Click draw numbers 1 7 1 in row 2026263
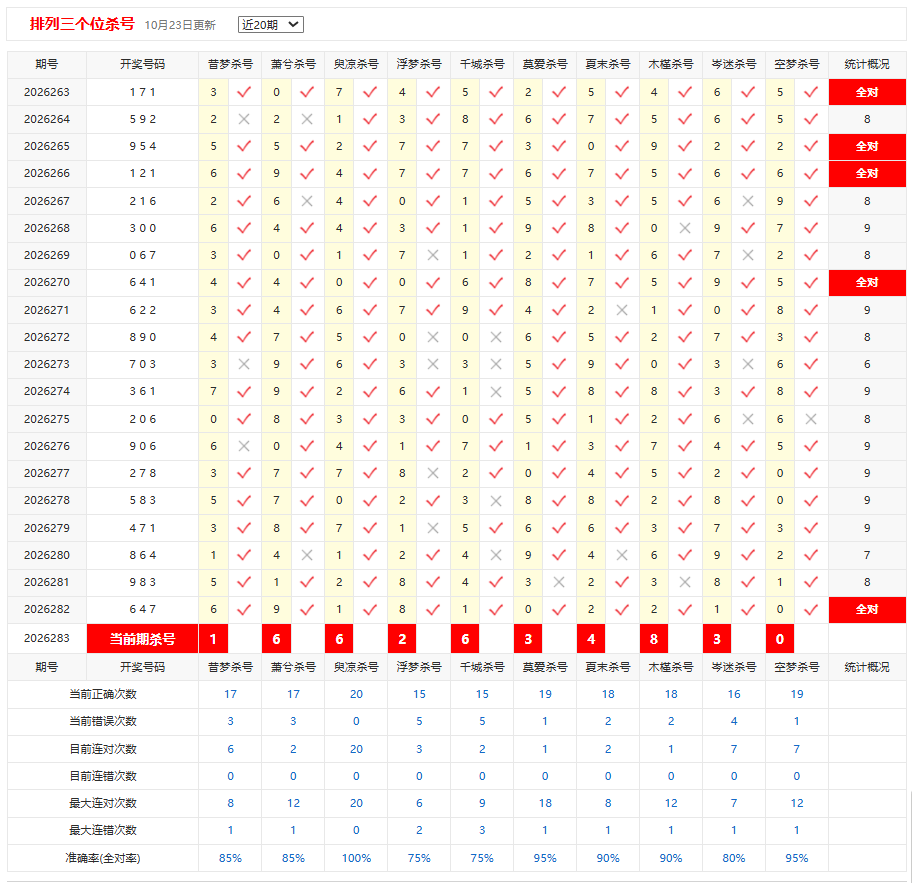The height and width of the screenshot is (883, 912). pos(142,92)
